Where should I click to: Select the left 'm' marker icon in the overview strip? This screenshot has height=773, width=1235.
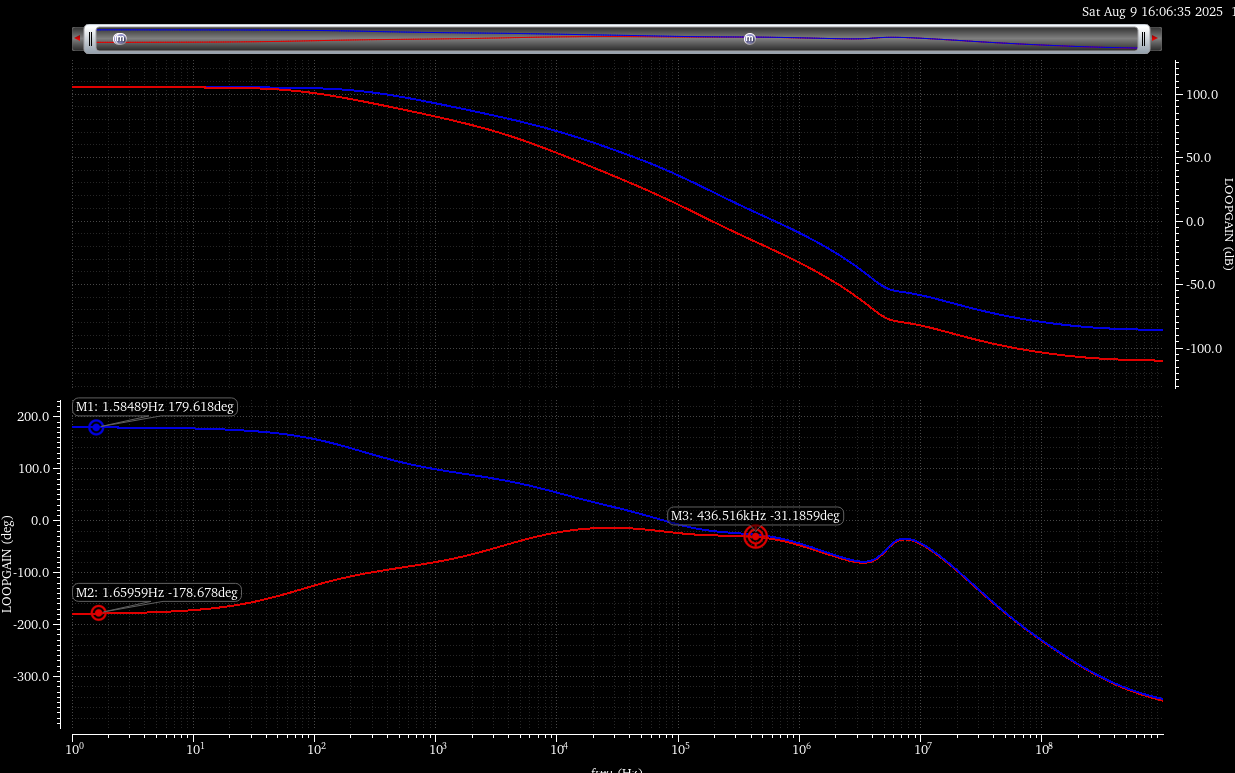click(x=120, y=39)
